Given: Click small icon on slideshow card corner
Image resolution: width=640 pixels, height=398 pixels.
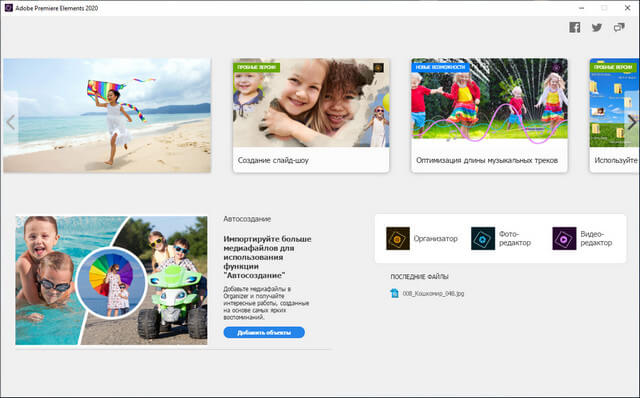Looking at the screenshot, I should pyautogui.click(x=378, y=67).
